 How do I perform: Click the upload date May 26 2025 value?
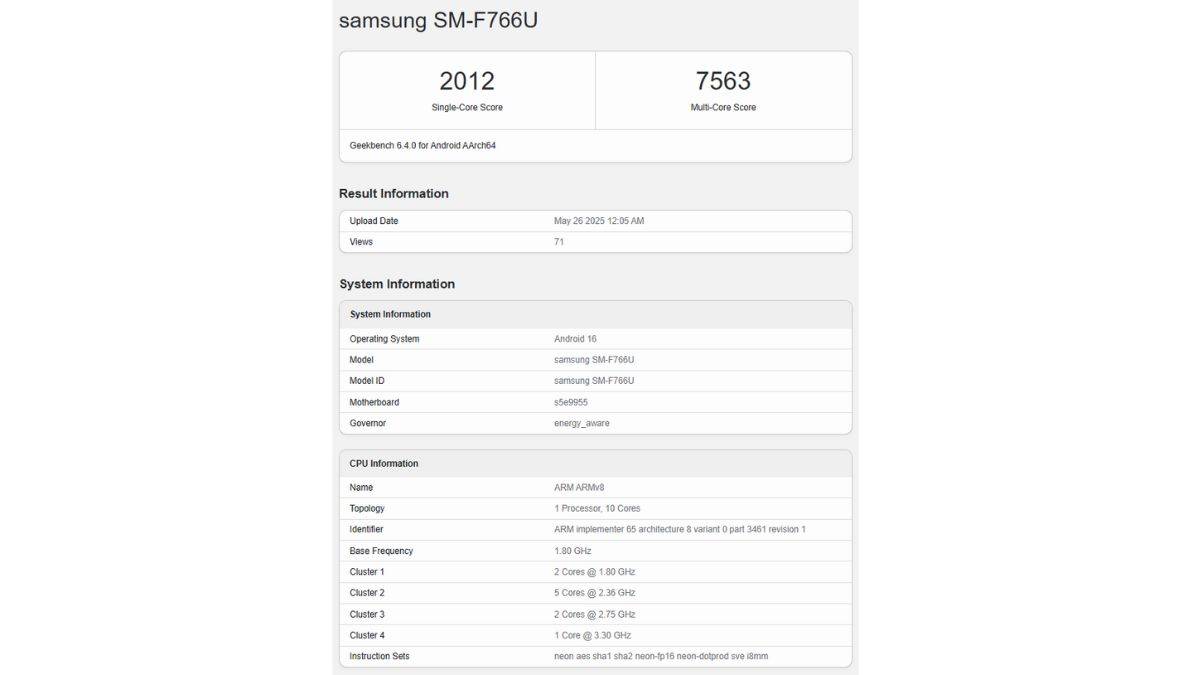(599, 221)
